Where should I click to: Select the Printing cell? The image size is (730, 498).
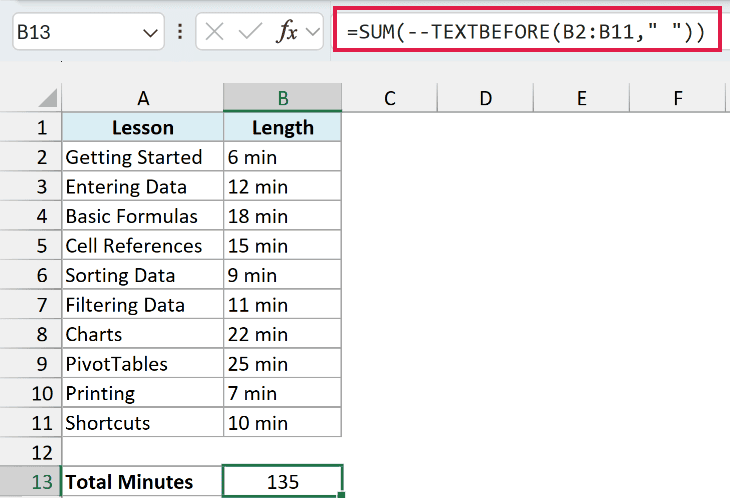142,393
